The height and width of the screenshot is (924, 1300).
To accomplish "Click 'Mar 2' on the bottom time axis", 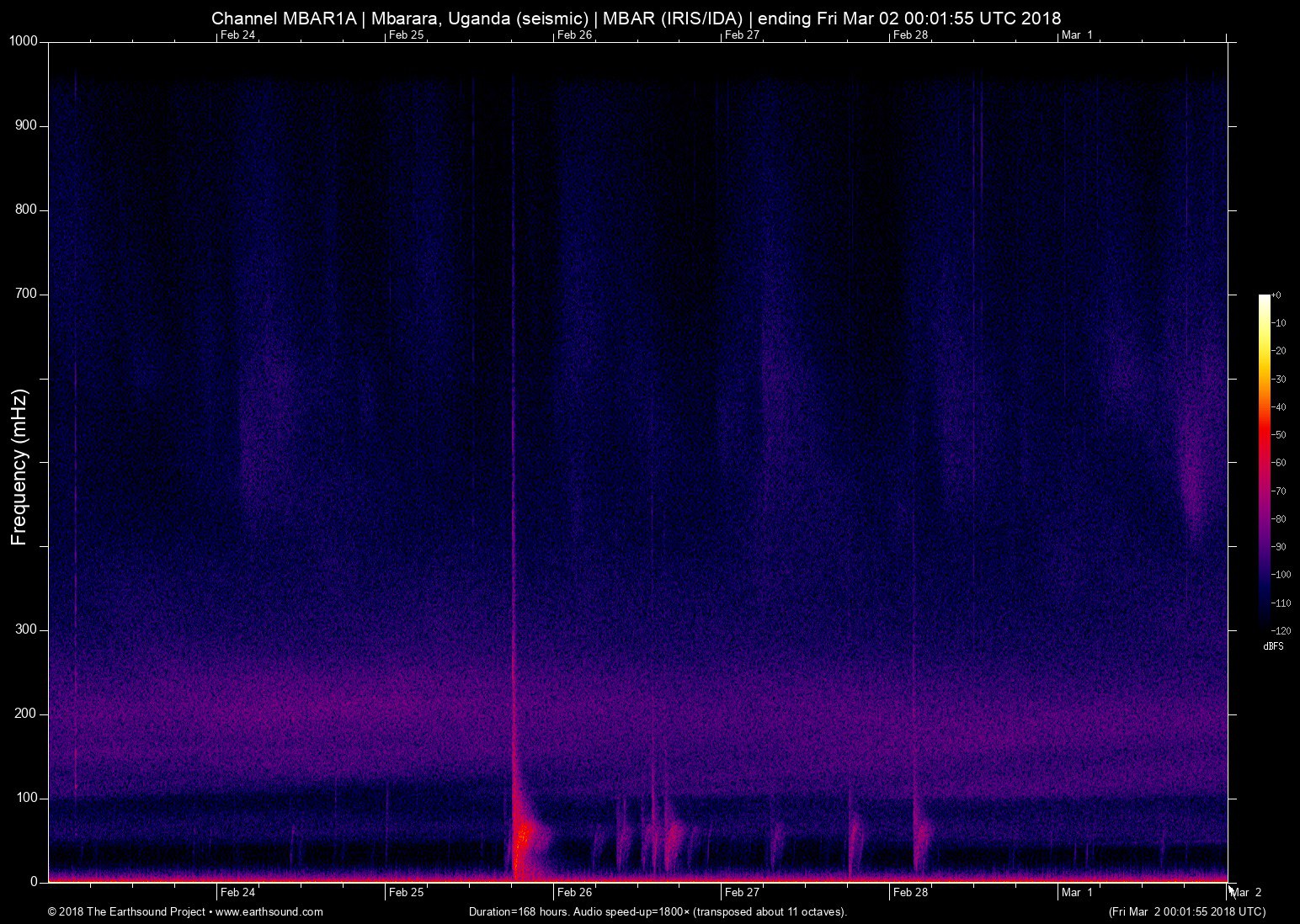I will point(1246,892).
